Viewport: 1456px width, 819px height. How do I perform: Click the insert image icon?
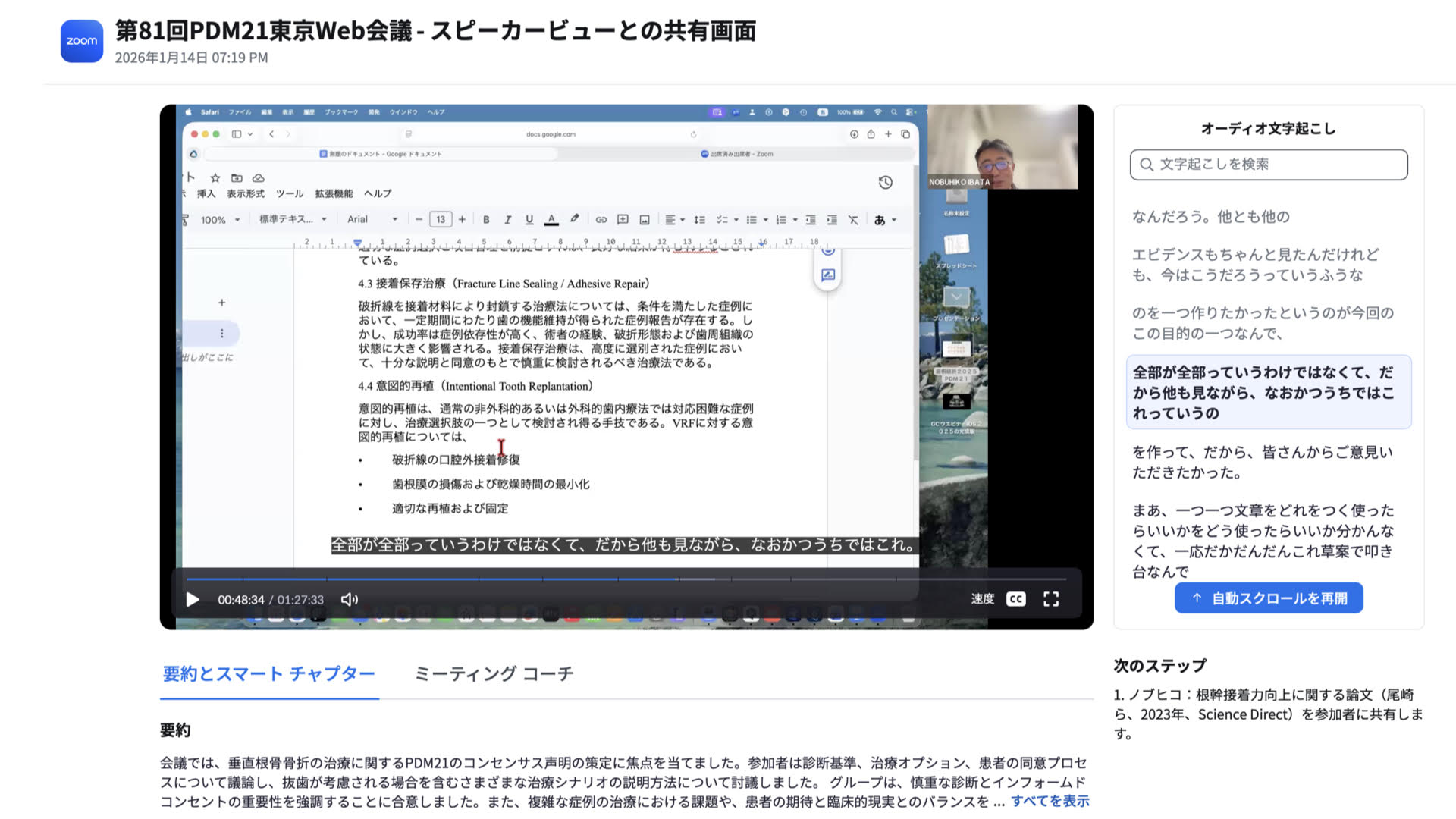point(644,220)
